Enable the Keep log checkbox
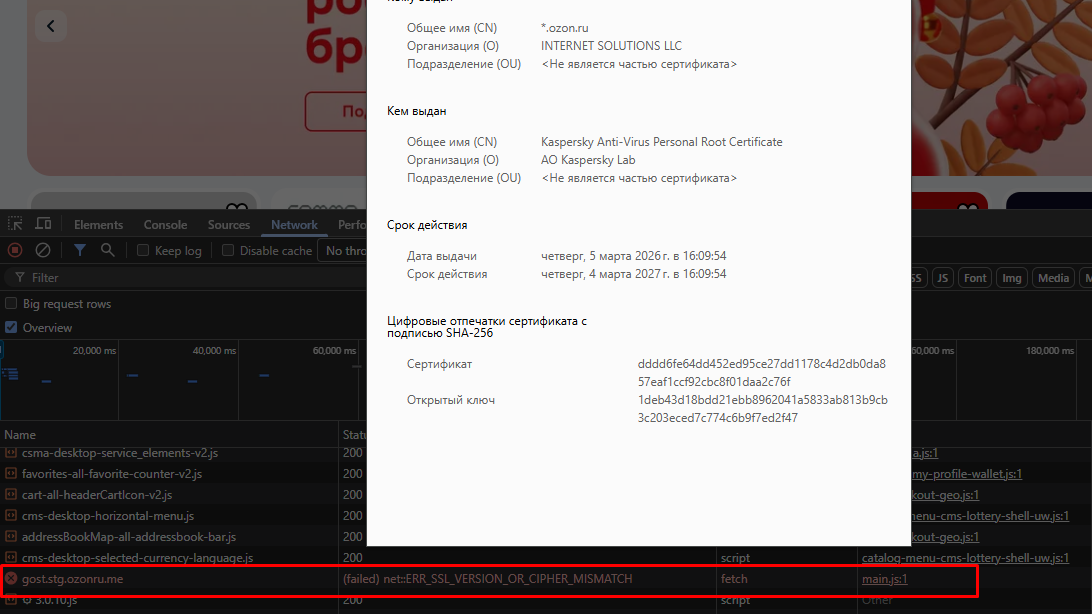Screen dimensions: 1092x614 143,250
